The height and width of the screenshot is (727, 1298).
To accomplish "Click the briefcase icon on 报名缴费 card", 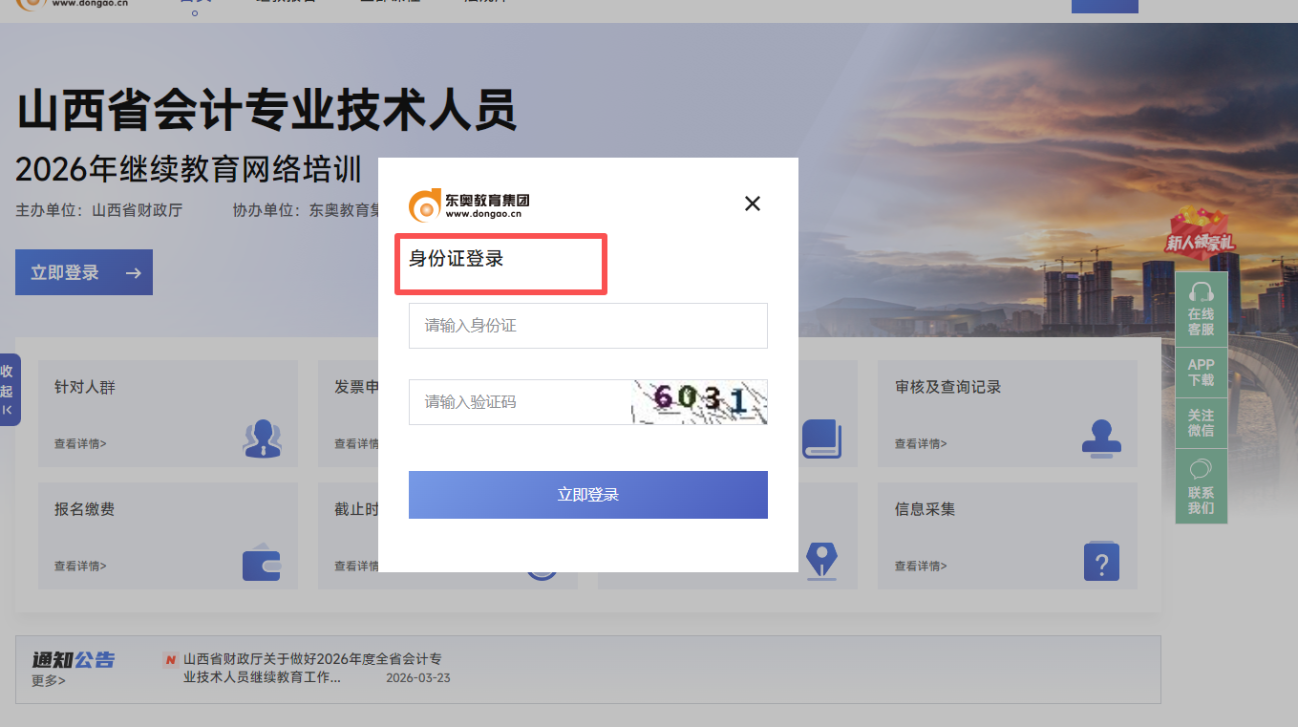I will 262,562.
